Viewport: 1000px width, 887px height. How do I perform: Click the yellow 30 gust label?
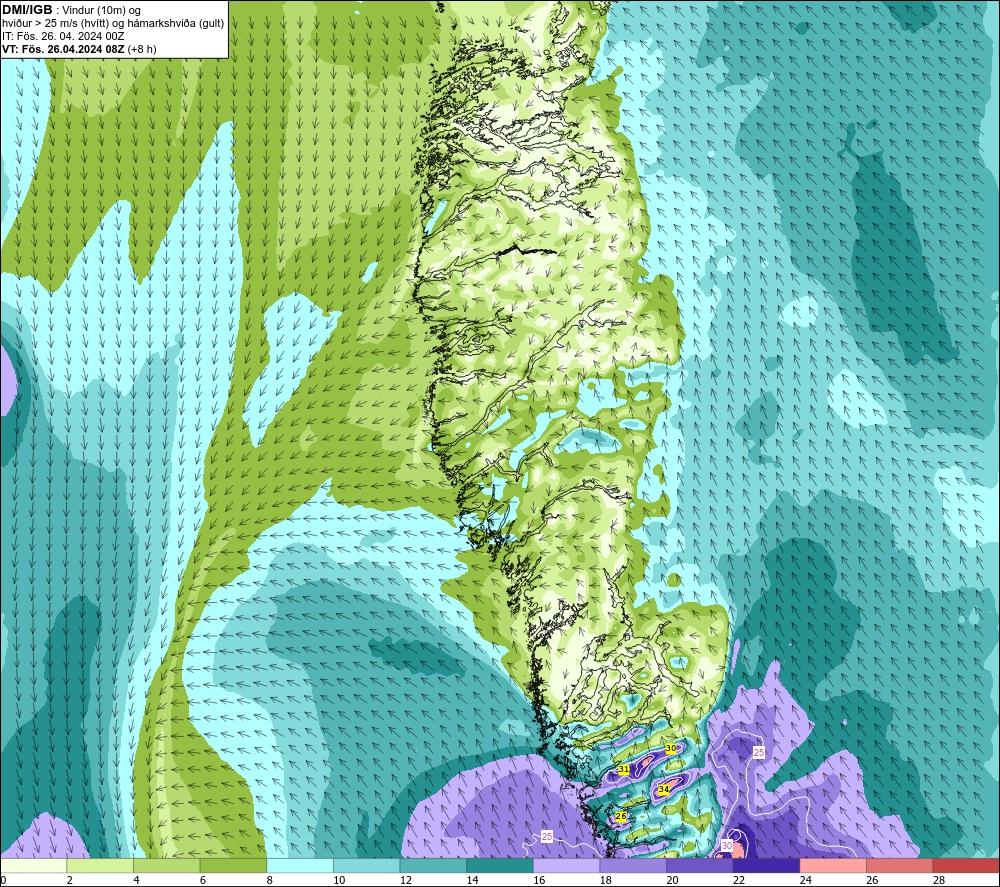(x=671, y=748)
